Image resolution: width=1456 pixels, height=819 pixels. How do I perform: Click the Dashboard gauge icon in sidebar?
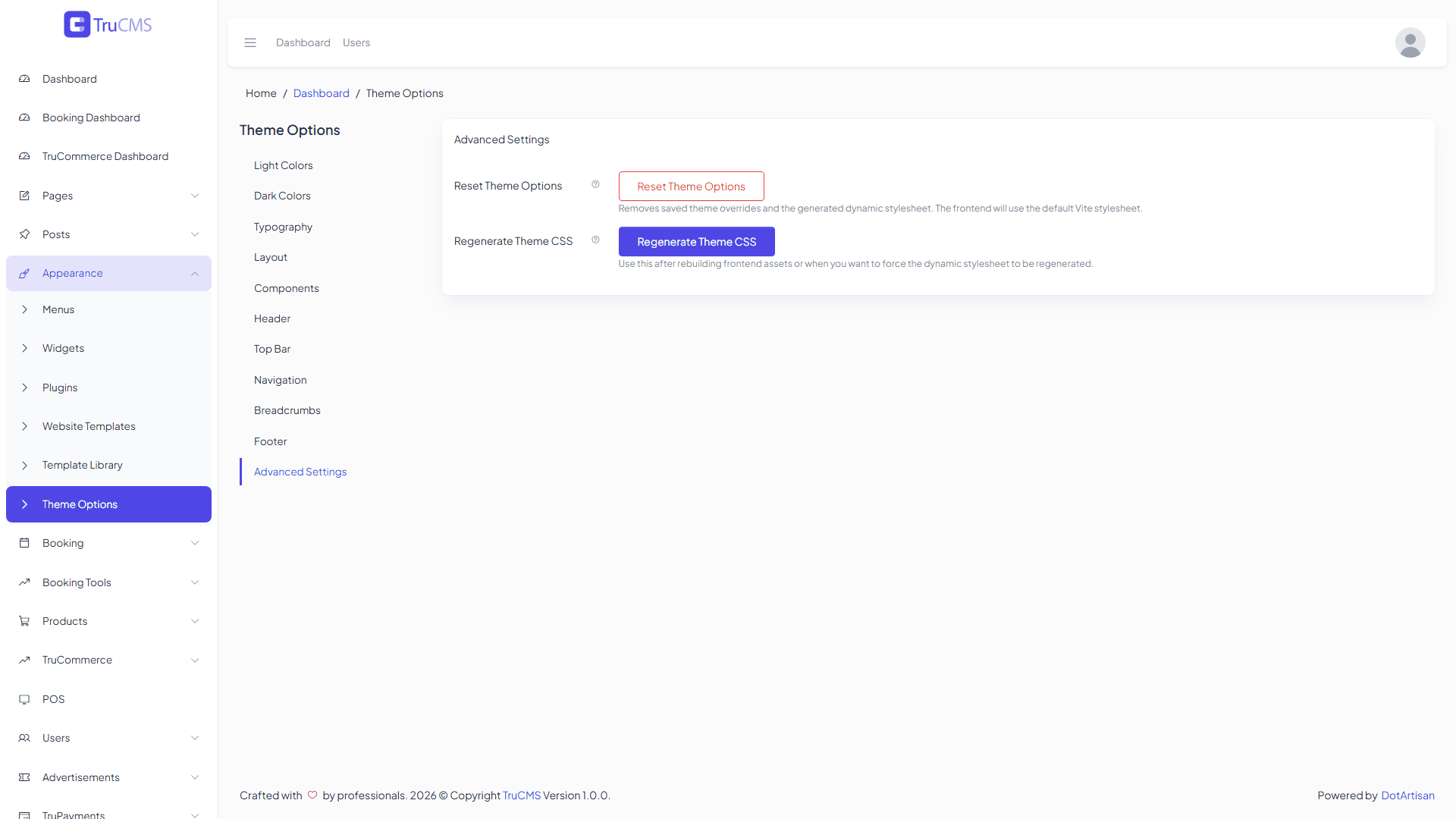tap(24, 79)
